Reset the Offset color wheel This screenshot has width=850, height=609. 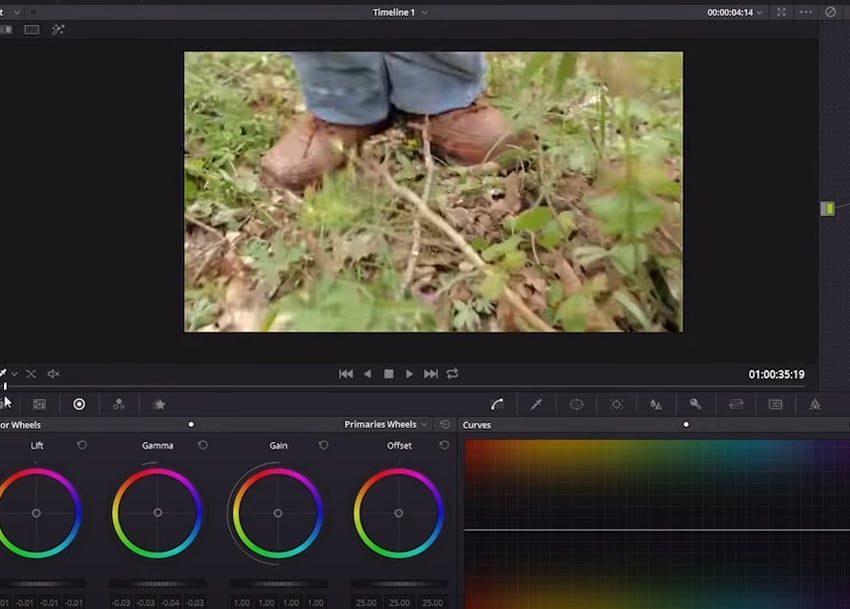click(x=444, y=445)
